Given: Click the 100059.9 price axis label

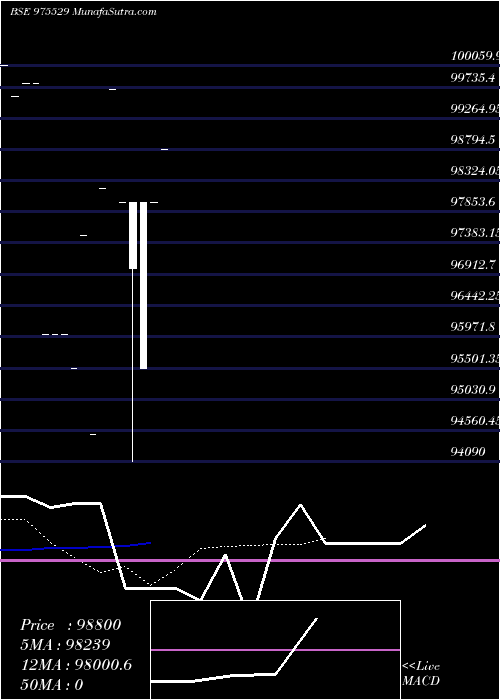Looking at the screenshot, I should [475, 56].
